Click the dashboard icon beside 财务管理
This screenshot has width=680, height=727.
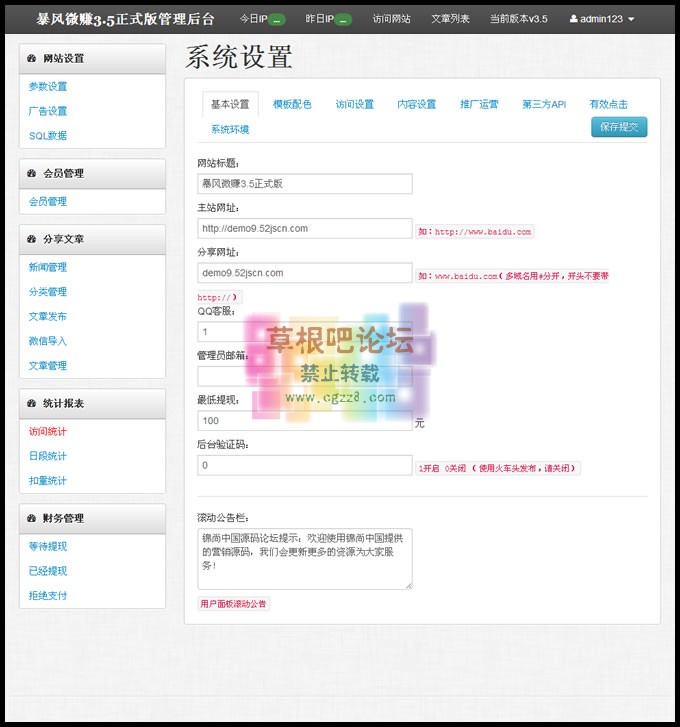point(34,519)
